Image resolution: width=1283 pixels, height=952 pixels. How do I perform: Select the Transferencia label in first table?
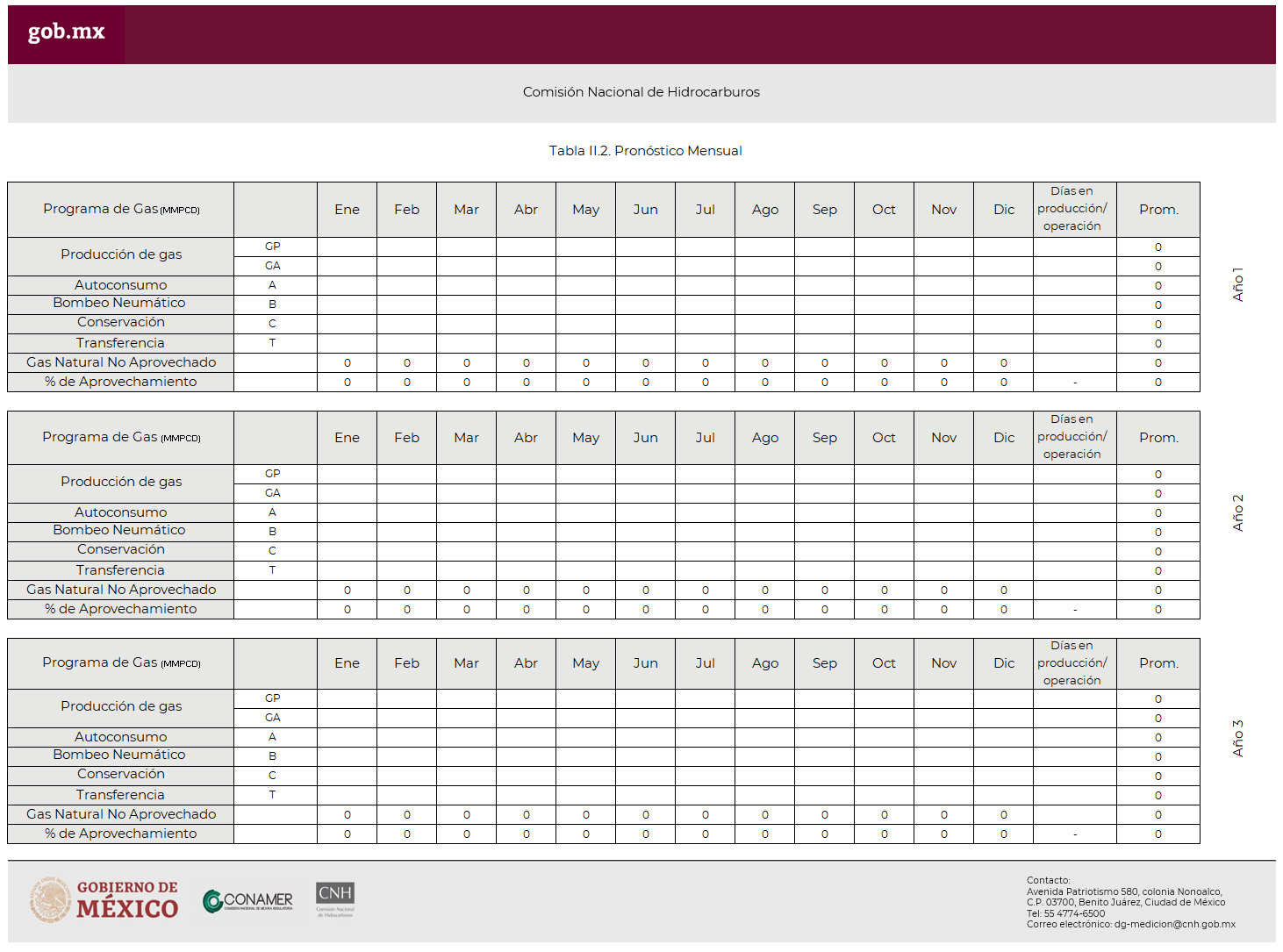[x=120, y=342]
